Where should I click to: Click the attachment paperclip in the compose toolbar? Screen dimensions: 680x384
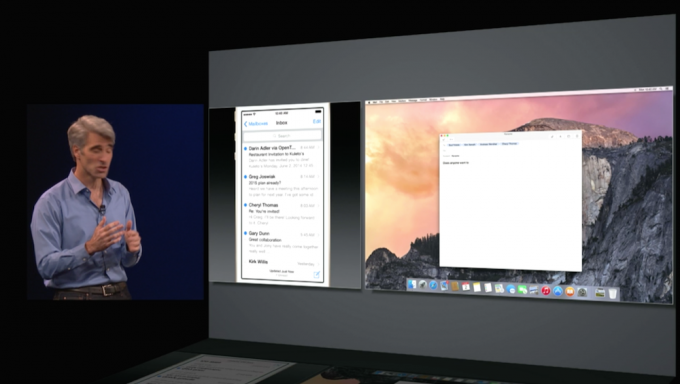tap(552, 137)
